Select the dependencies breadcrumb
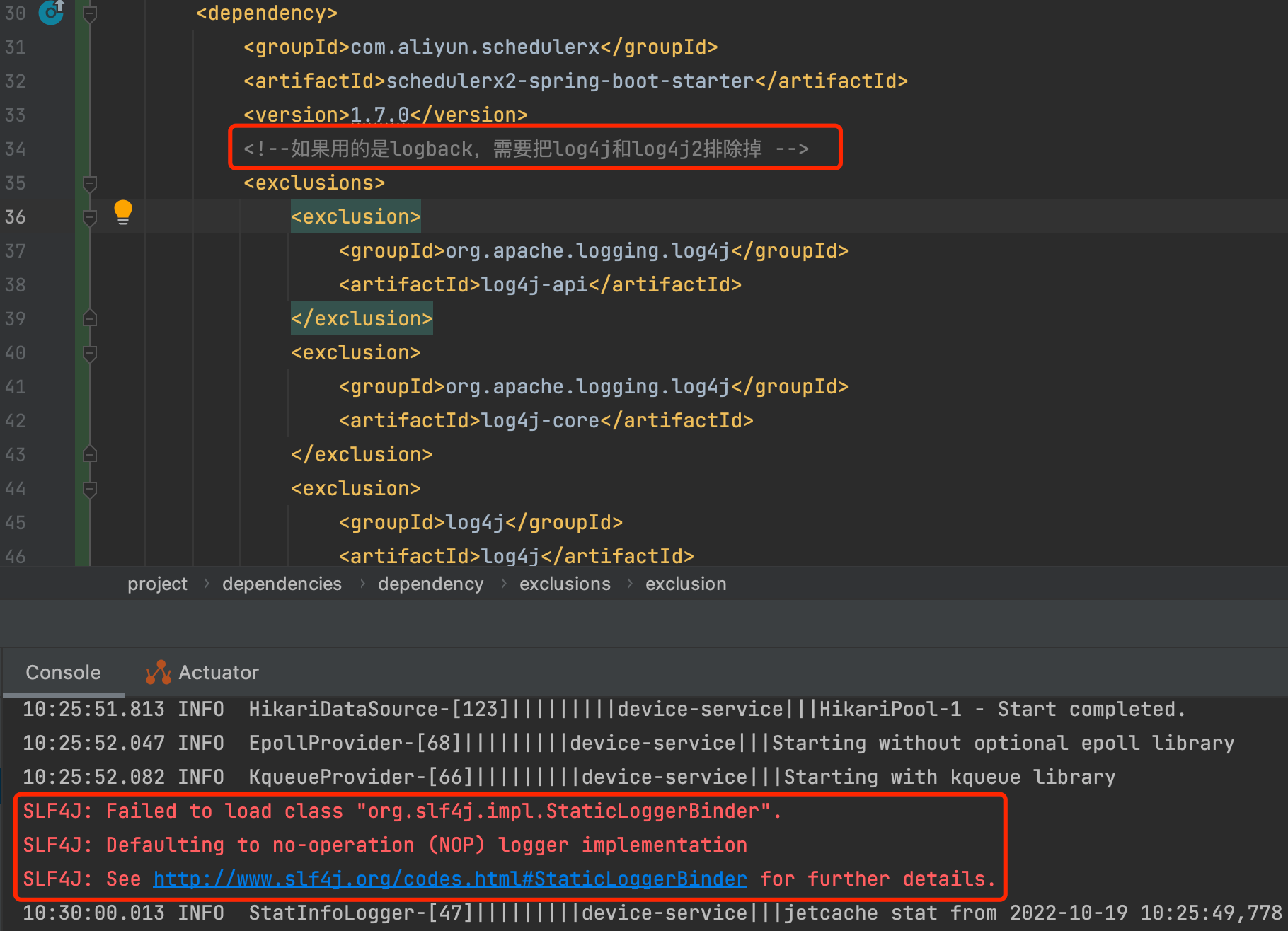This screenshot has height=931, width=1288. click(282, 584)
